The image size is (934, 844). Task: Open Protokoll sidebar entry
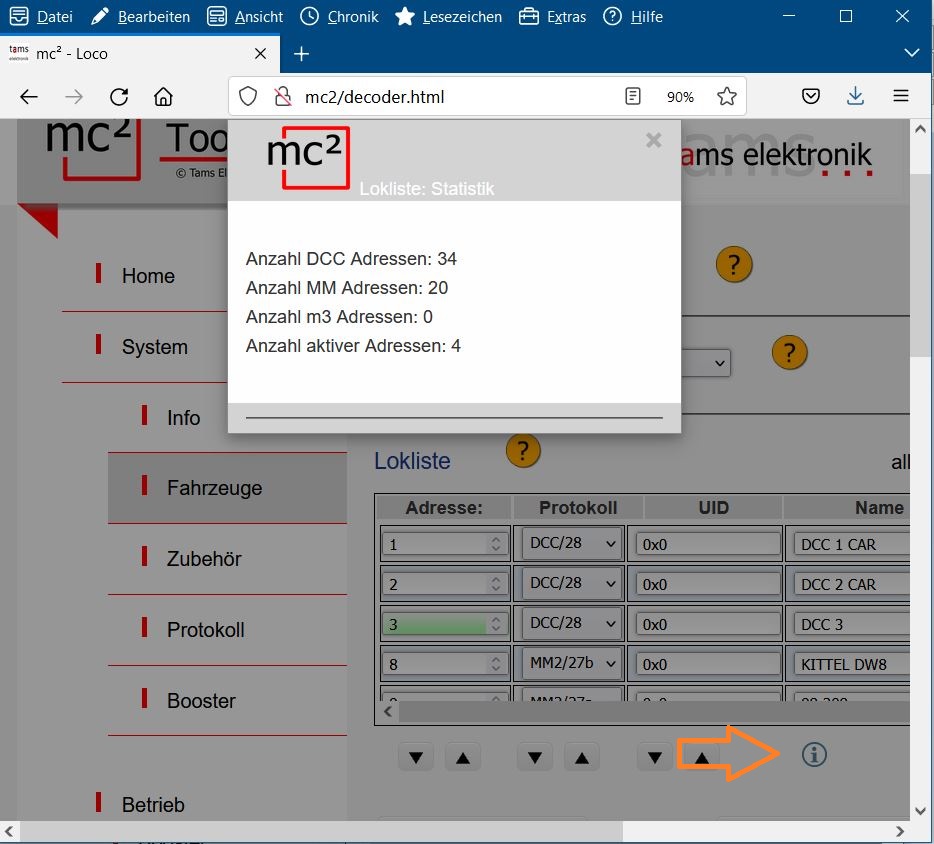point(206,630)
